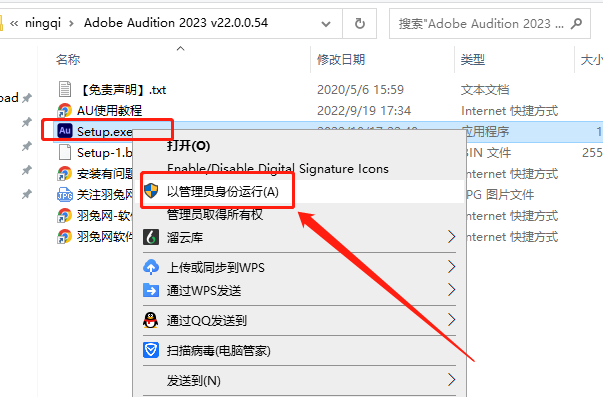
Task: Click Adobe Audition 2023 v22.0.0.54 breadcrumb
Action: point(176,23)
